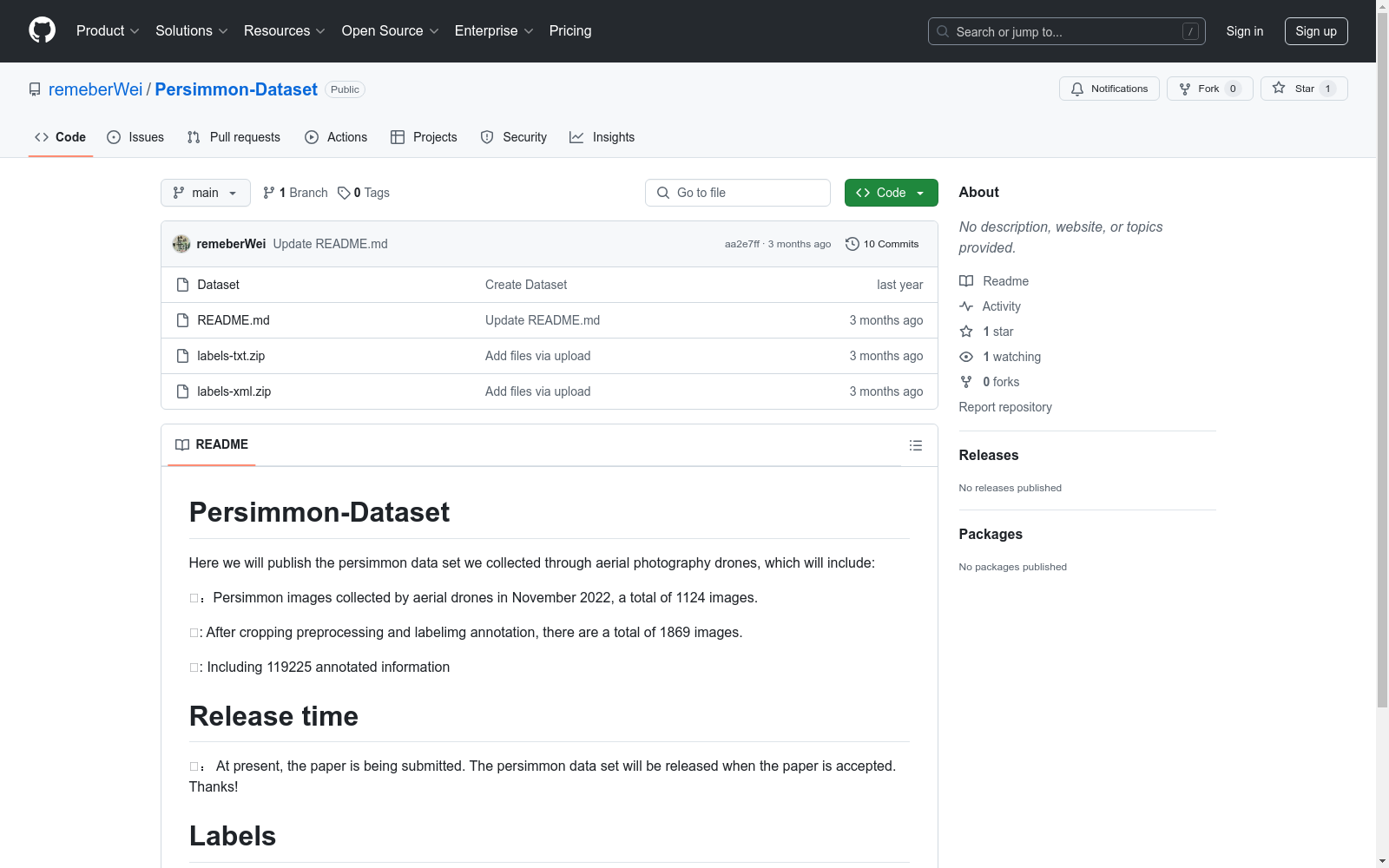Click the Packages heading link

pos(991,534)
